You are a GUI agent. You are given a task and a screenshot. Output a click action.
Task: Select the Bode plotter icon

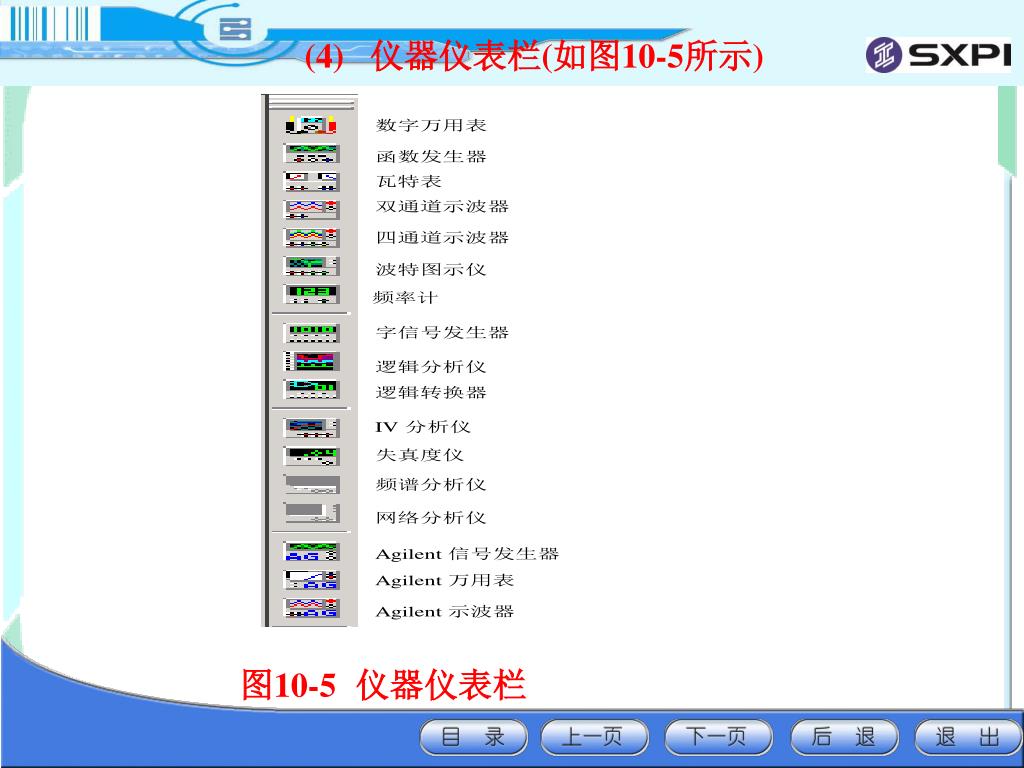click(x=311, y=266)
